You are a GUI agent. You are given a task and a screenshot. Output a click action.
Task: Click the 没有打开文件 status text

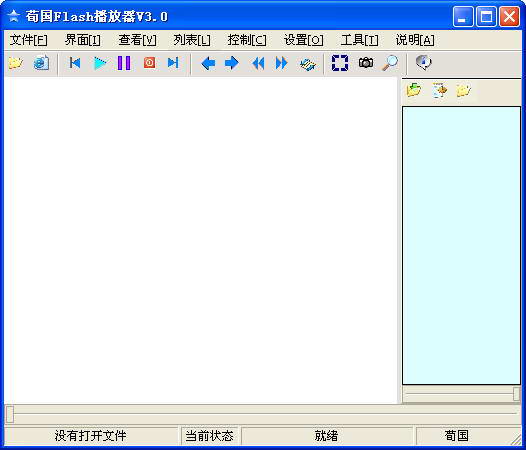(91, 436)
